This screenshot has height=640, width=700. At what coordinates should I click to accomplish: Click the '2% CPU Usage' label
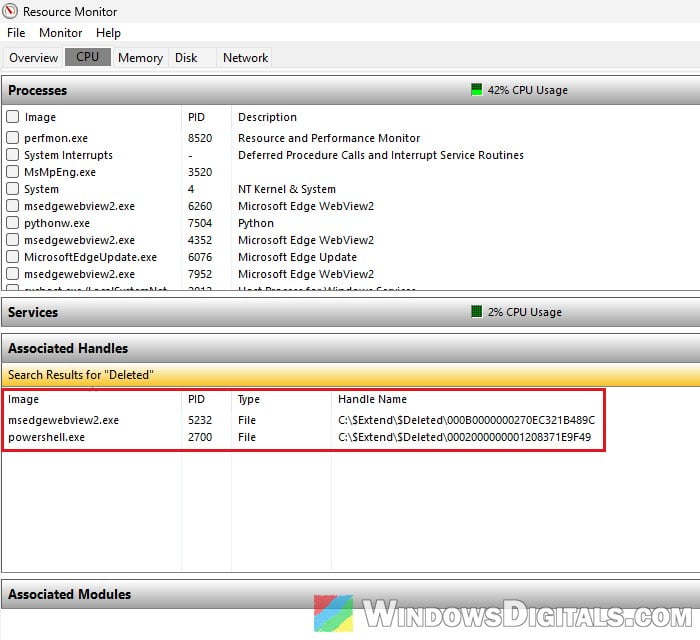525,312
